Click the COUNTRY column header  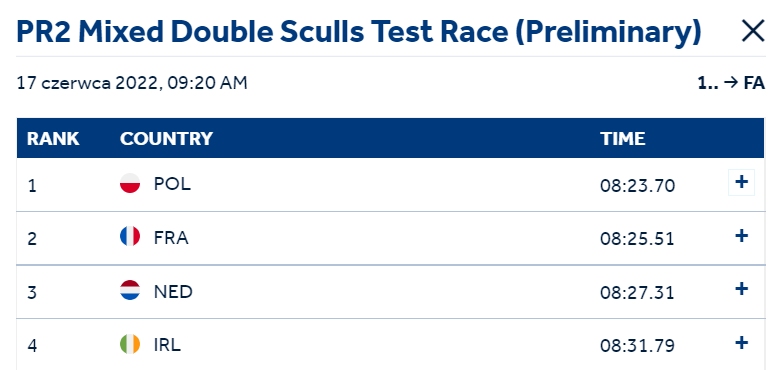click(166, 139)
